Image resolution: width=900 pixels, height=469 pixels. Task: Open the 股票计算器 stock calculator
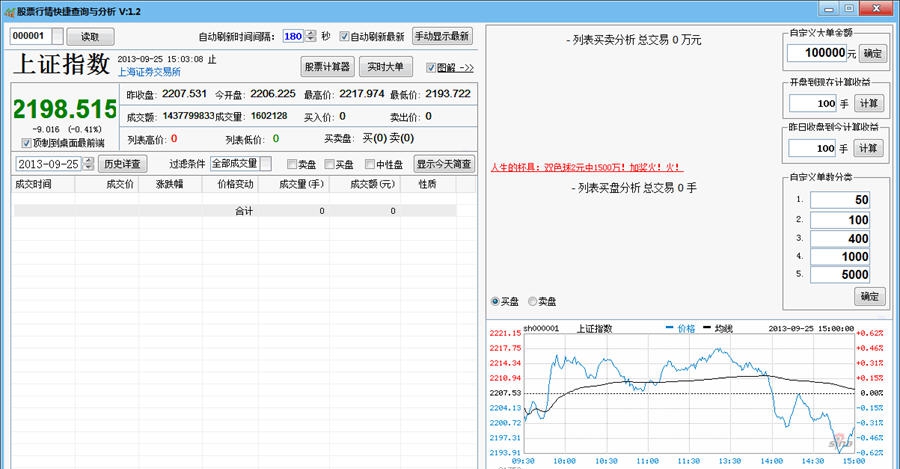coord(328,67)
